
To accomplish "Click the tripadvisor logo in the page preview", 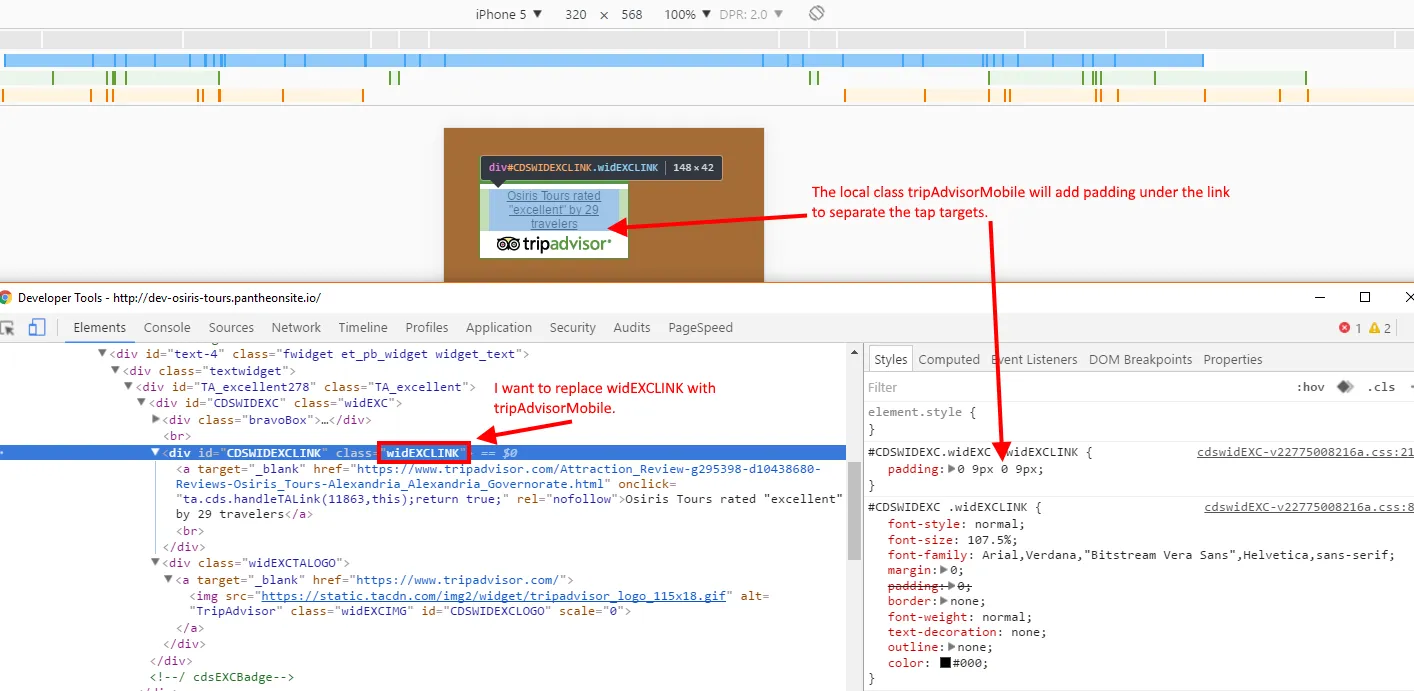I will 553,244.
